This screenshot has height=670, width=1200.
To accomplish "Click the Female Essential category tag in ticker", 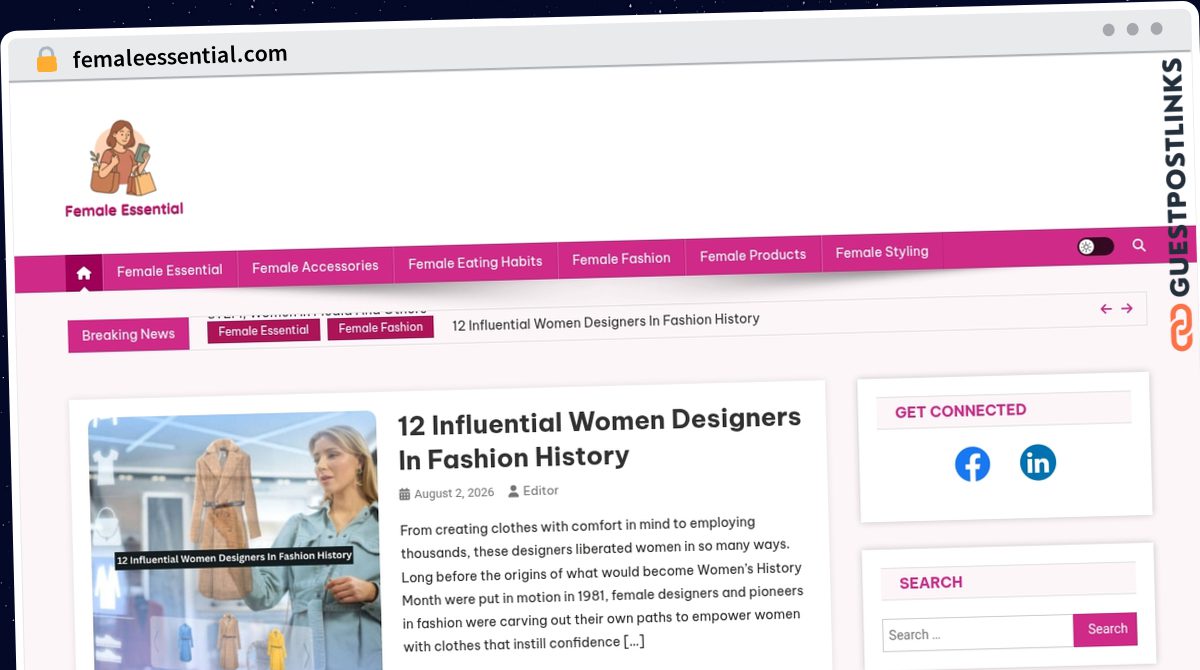I will (x=264, y=330).
